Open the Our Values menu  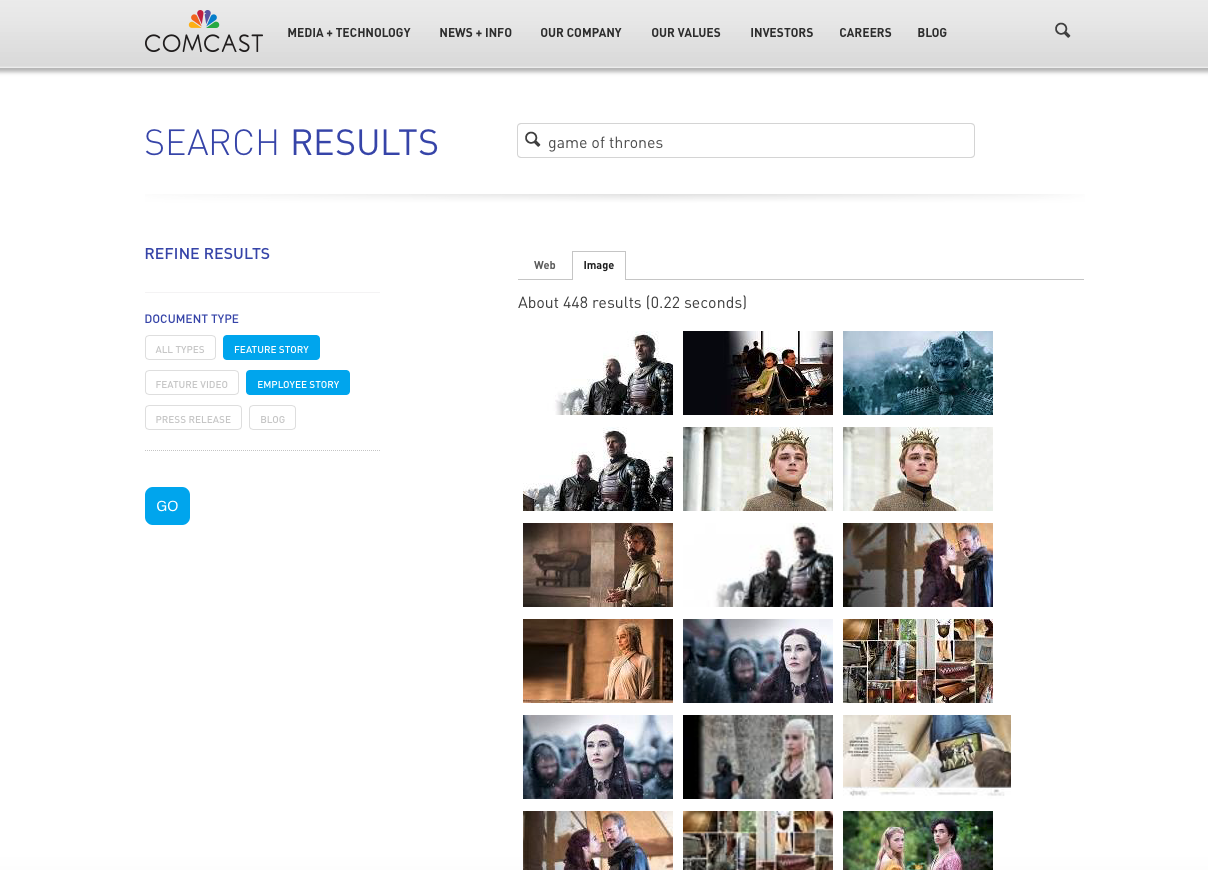point(686,33)
